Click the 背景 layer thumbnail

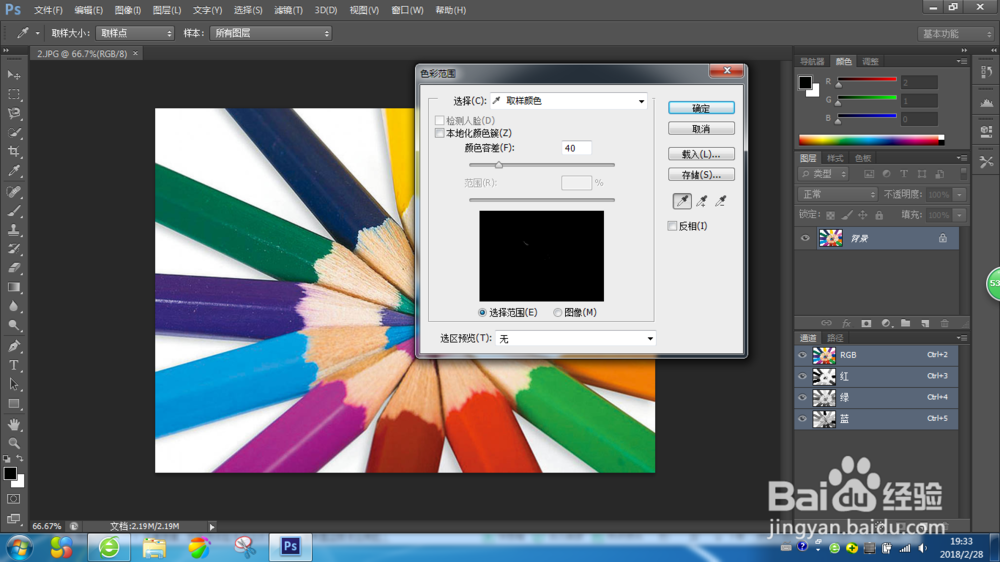tap(830, 238)
